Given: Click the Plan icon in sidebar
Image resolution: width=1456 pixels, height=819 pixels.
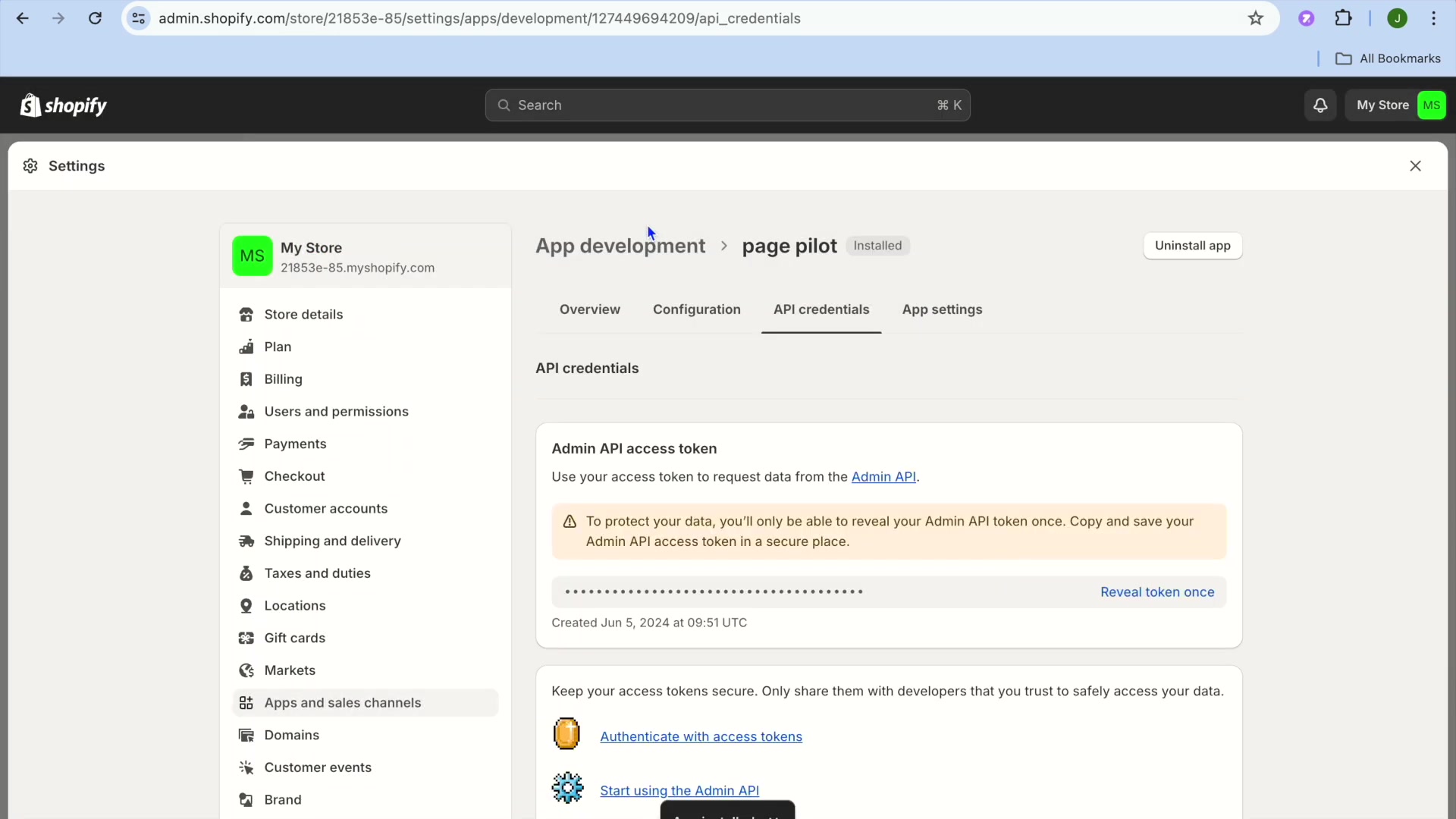Looking at the screenshot, I should (246, 347).
